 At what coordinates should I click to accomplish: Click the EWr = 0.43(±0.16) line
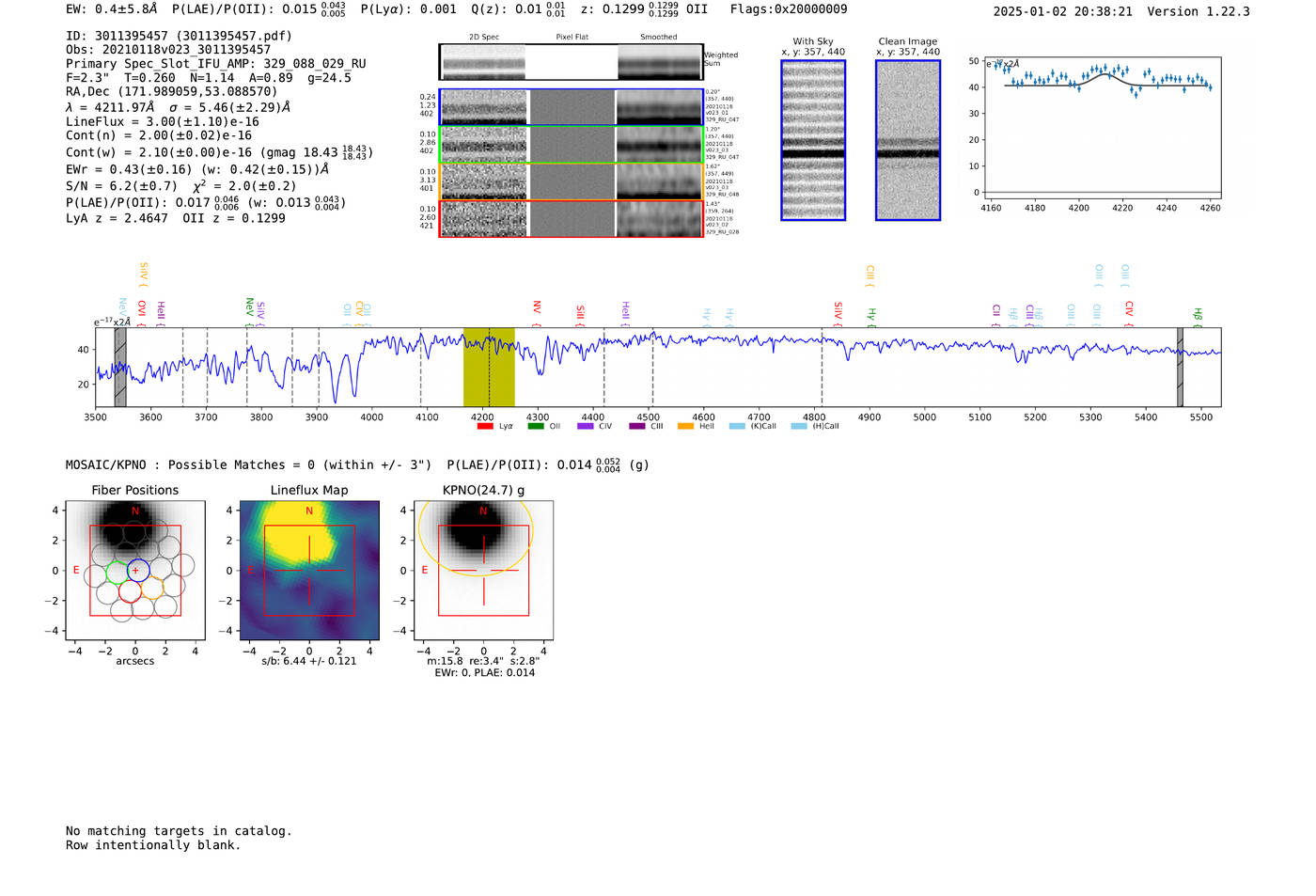pyautogui.click(x=197, y=169)
